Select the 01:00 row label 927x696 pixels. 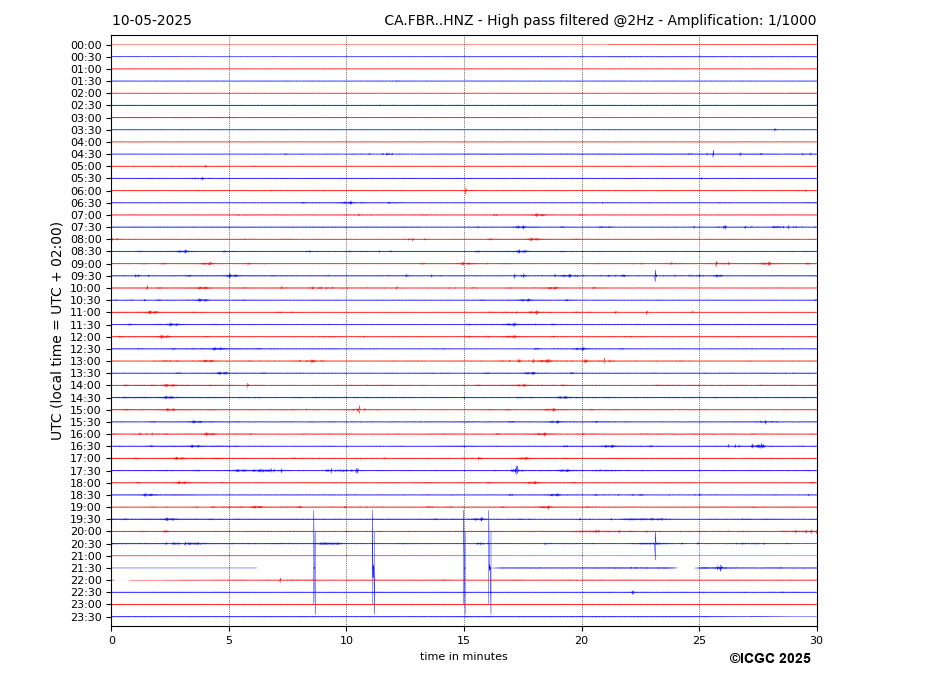[86, 70]
